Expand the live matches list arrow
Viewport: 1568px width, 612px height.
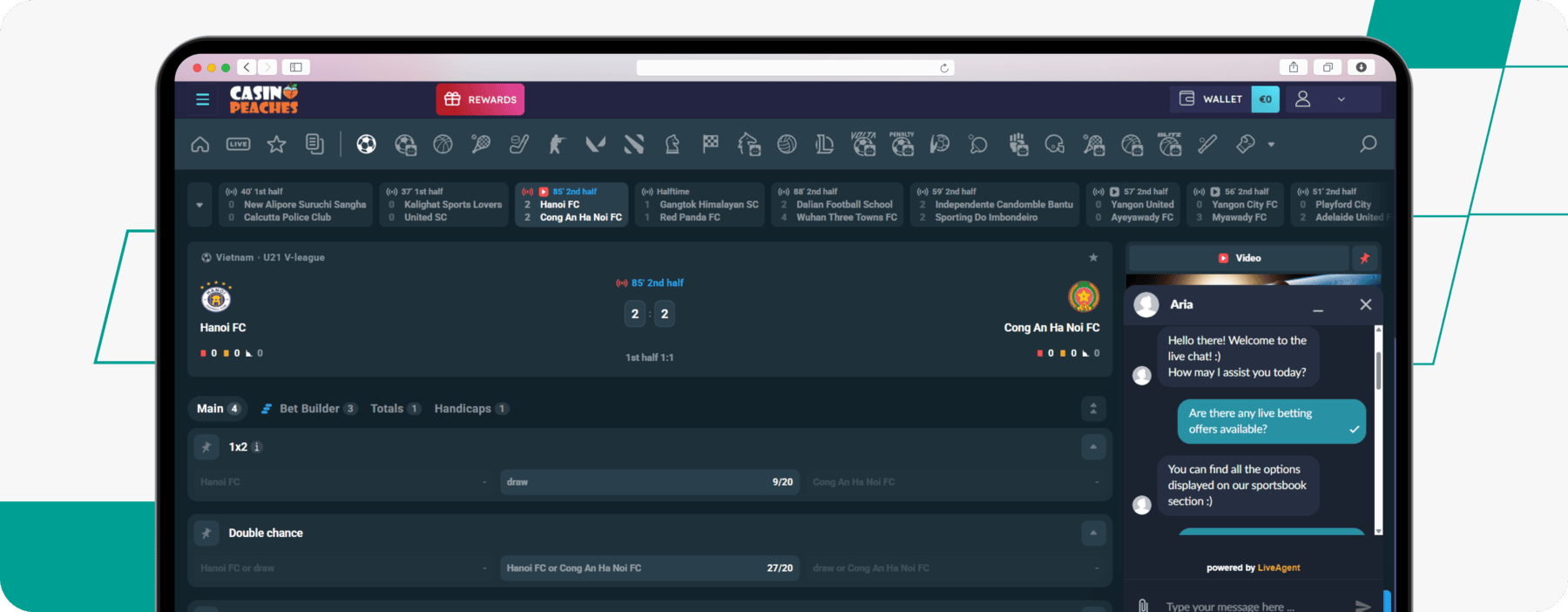199,205
